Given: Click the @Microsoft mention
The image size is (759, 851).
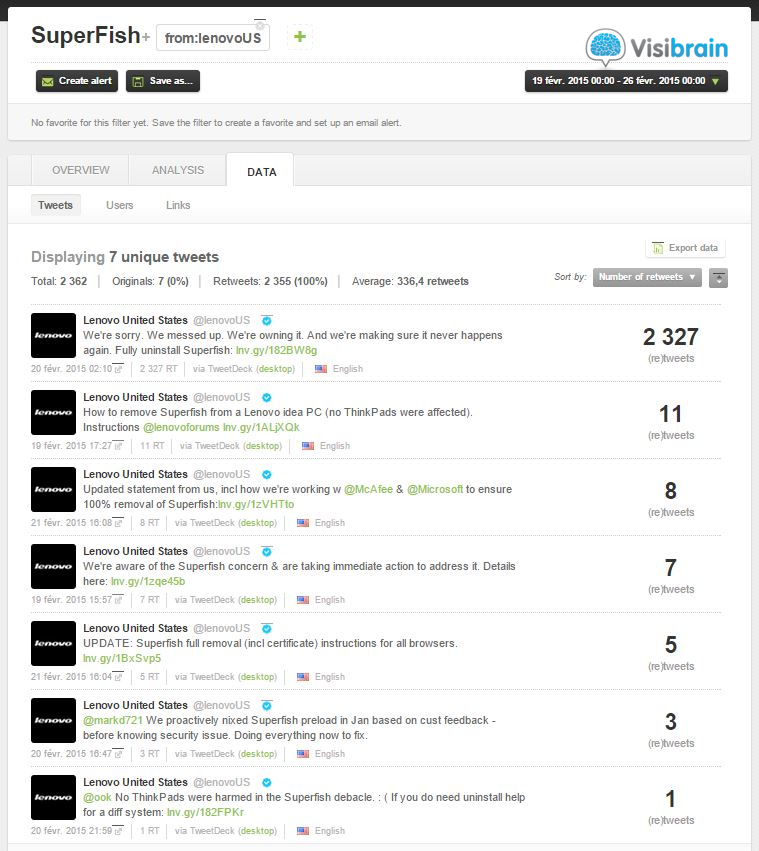Looking at the screenshot, I should pos(435,490).
